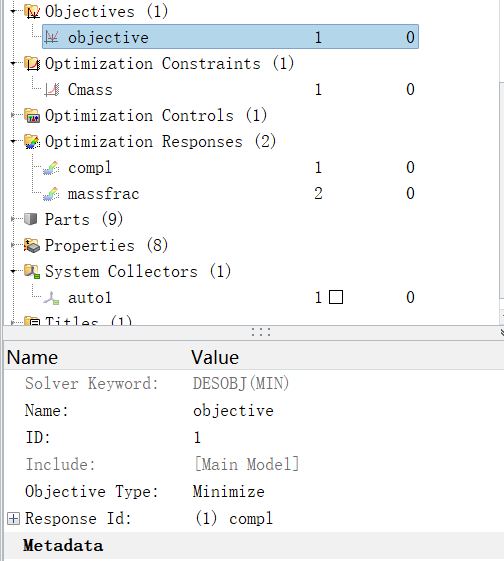Click the Name value field objective
The width and height of the screenshot is (504, 561).
click(233, 411)
